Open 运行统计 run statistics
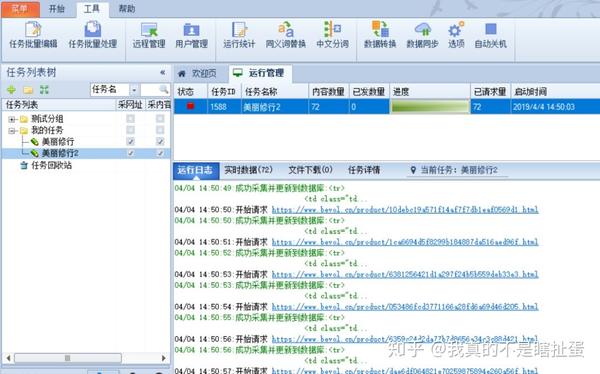This screenshot has height=374, width=600. [239, 35]
